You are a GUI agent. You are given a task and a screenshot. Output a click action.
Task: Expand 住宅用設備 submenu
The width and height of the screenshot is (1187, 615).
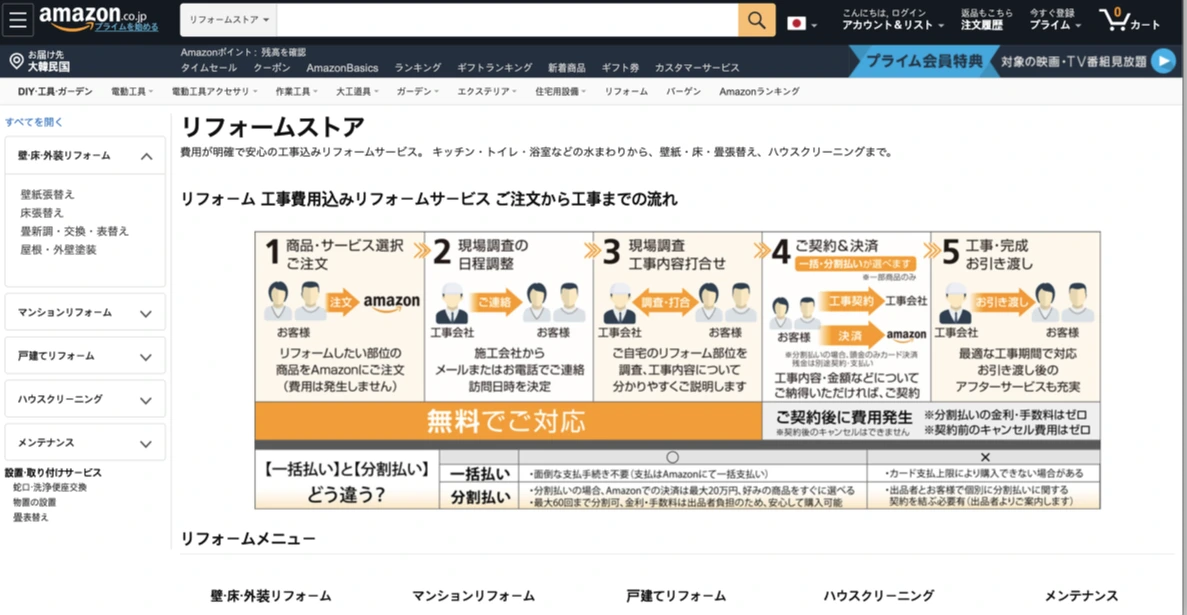(561, 92)
